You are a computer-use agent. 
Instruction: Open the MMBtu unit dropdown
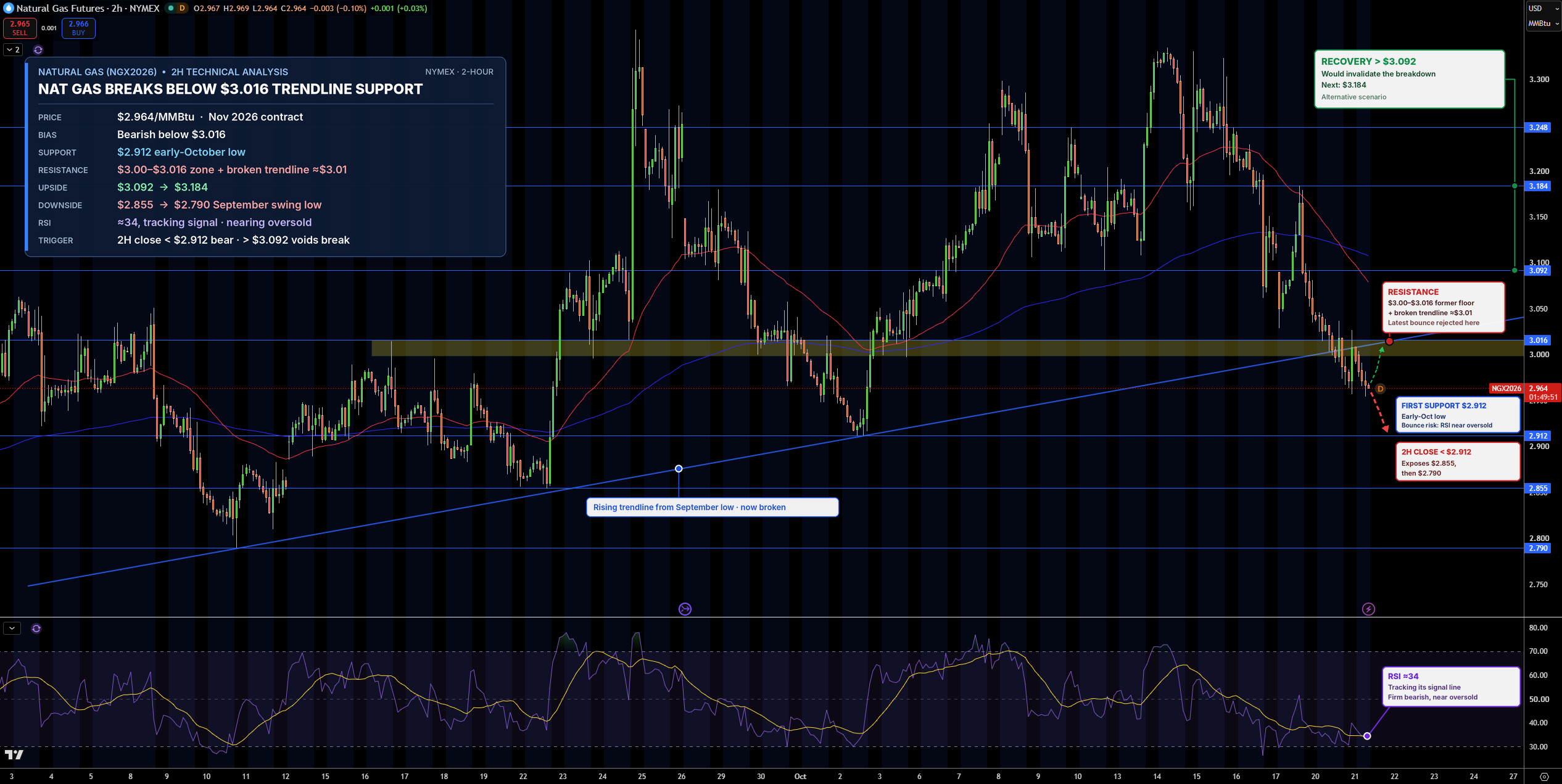click(1543, 23)
